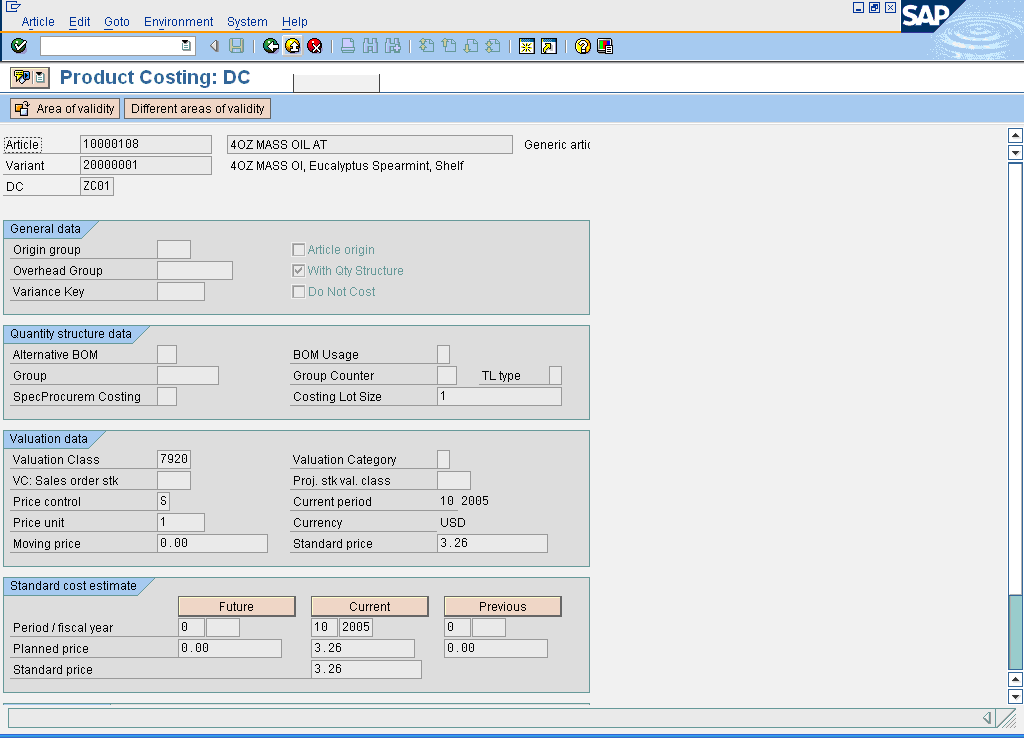Click the Standard price field in Valuation data
Screen dimensions: 1024x738
point(492,543)
